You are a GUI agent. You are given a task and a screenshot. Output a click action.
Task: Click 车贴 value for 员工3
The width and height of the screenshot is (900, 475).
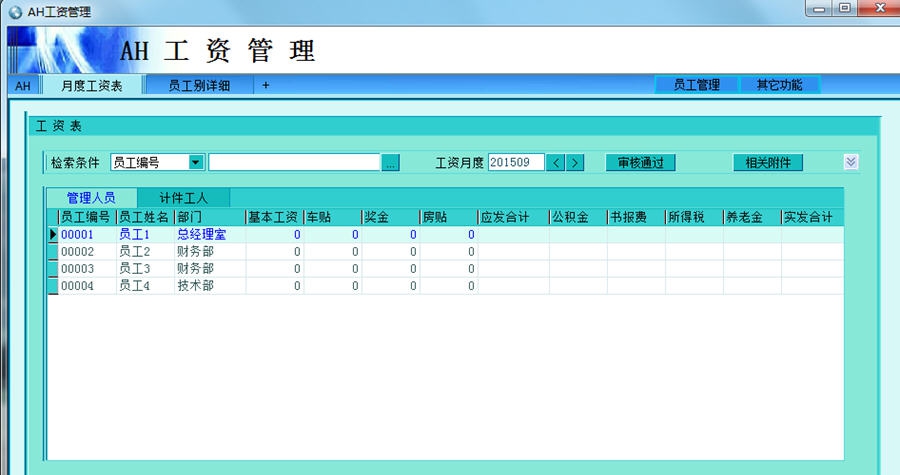click(x=332, y=268)
